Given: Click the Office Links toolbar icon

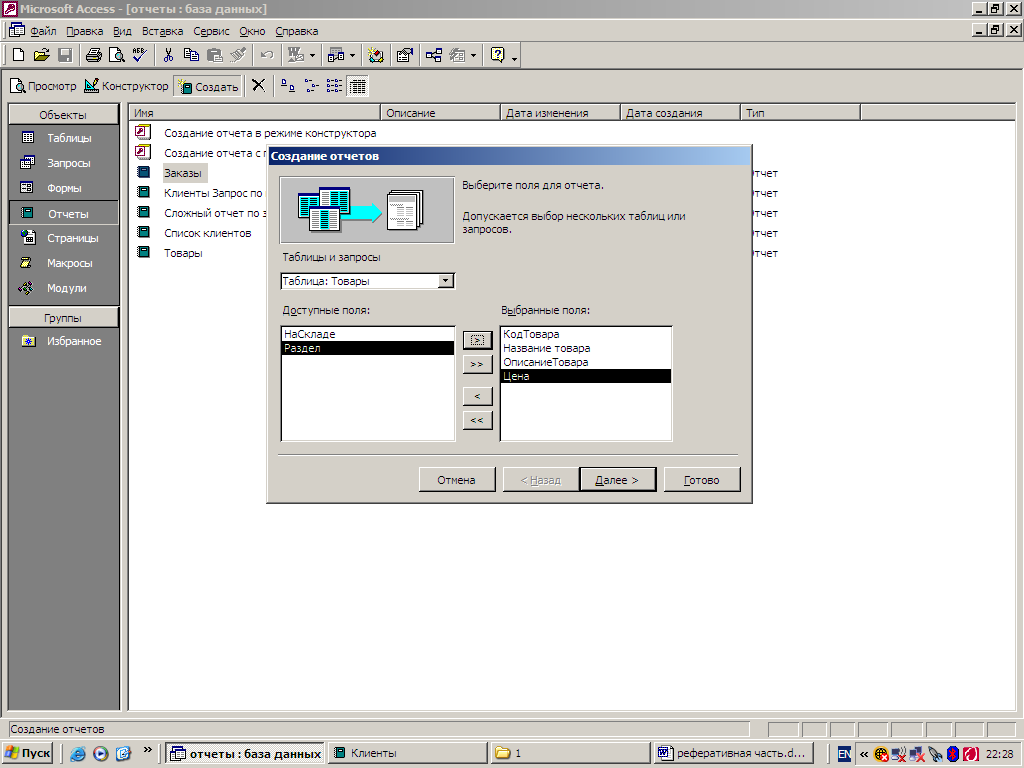Looking at the screenshot, I should click(296, 56).
